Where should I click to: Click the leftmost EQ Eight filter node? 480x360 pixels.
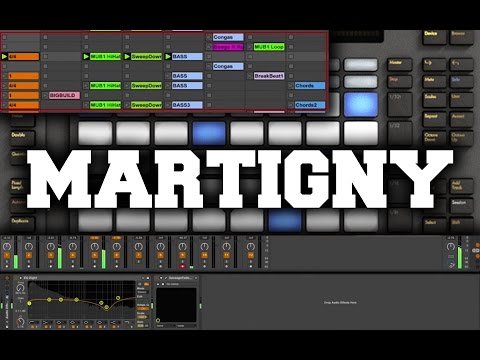tap(29, 303)
